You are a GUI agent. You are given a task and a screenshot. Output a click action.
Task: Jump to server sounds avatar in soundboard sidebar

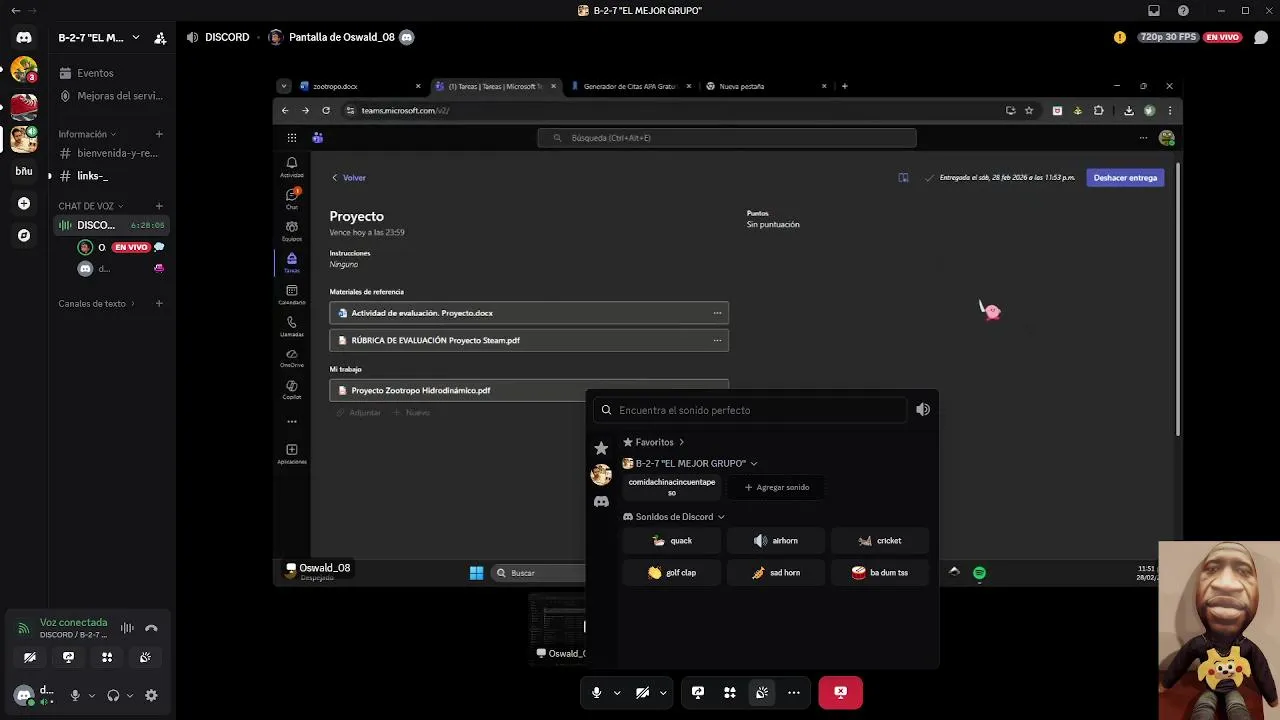[601, 474]
